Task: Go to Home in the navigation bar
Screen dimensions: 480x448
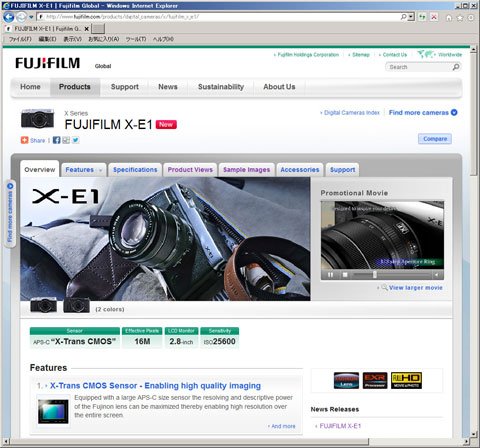Action: (30, 87)
